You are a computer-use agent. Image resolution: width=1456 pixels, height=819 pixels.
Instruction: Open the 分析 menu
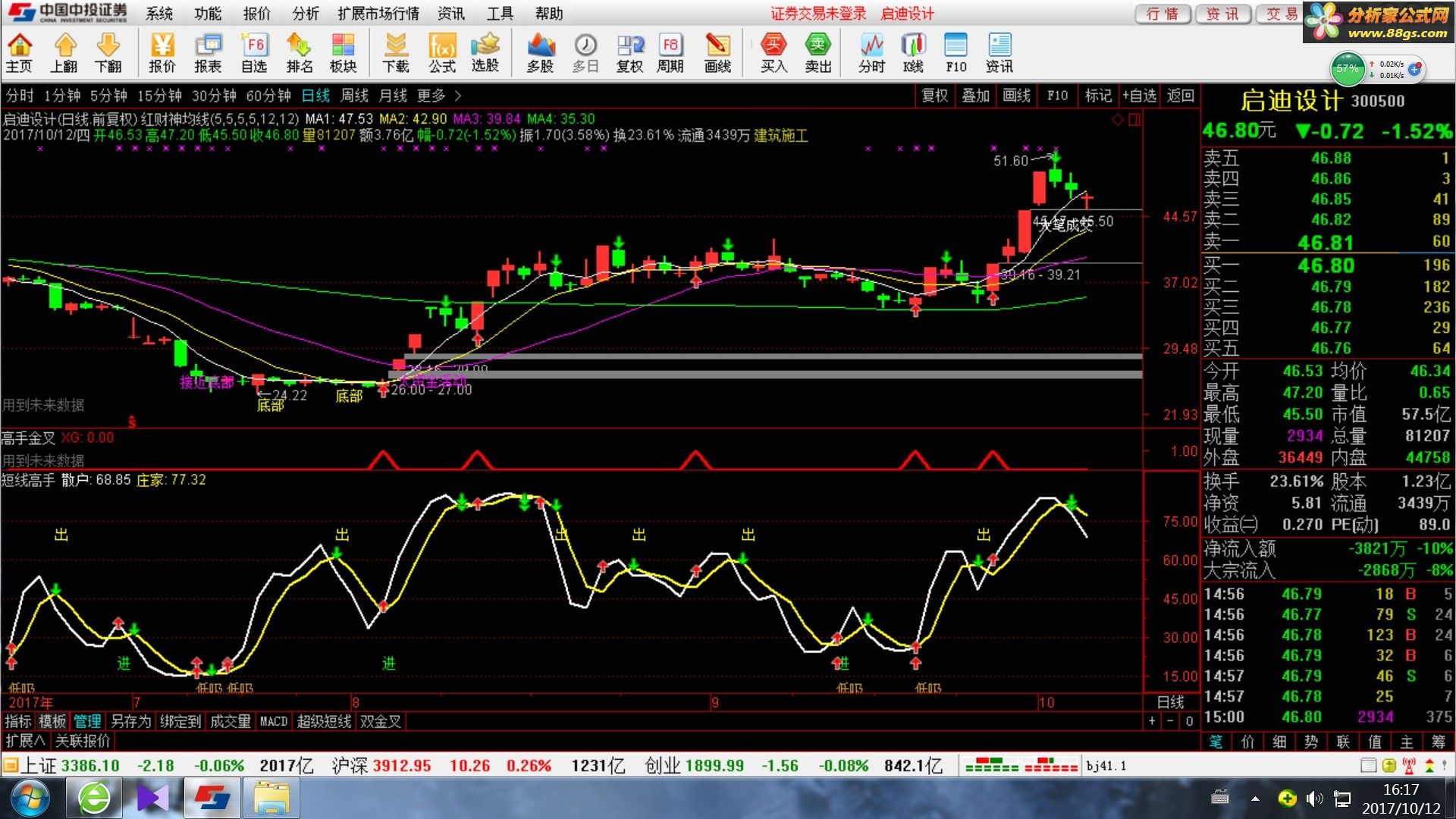306,14
